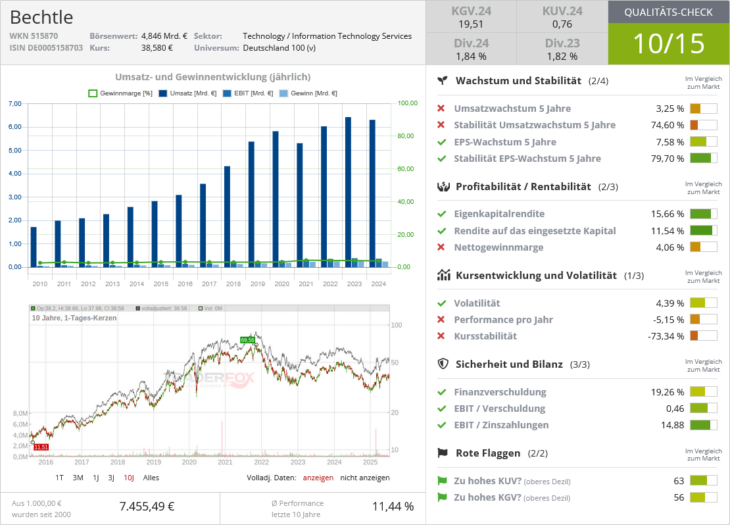This screenshot has width=730, height=525.
Task: Click the comparison bar for Zu hohes KUV?
Action: click(703, 481)
